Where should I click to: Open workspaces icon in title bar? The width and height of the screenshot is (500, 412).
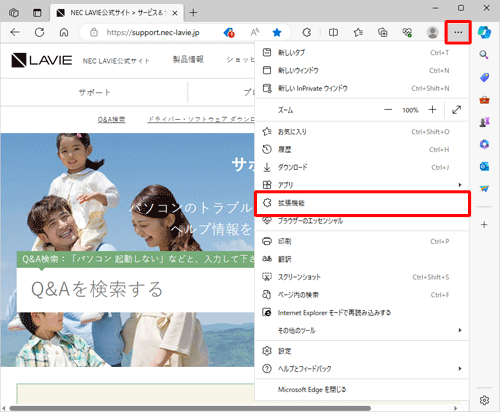14,13
